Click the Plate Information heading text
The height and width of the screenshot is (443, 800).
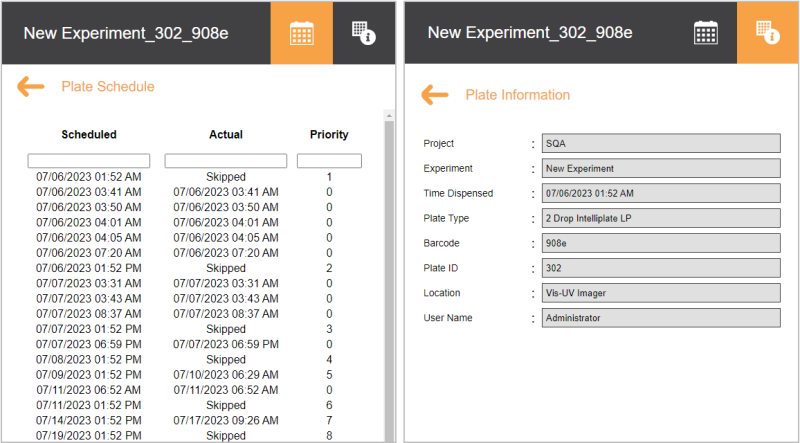pyautogui.click(x=518, y=95)
